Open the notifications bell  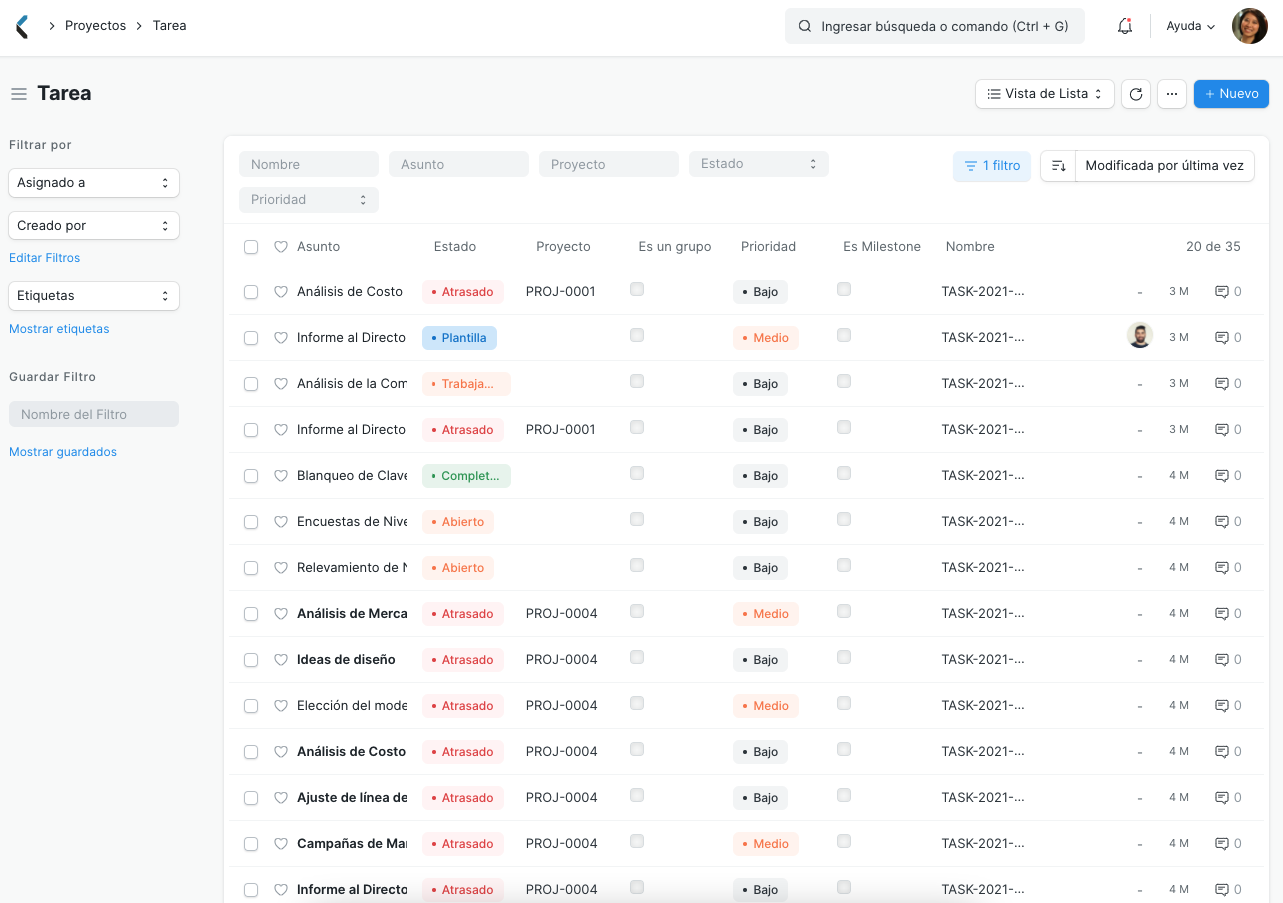click(1125, 27)
